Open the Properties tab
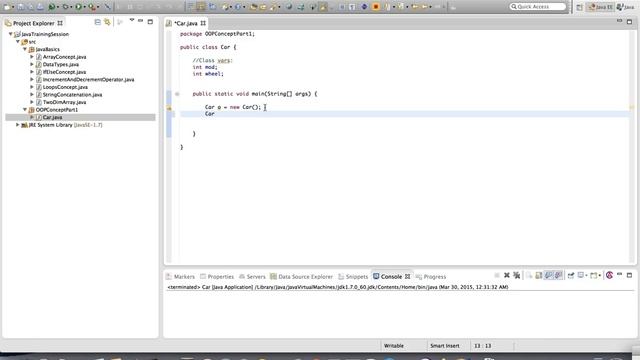 coord(217,276)
